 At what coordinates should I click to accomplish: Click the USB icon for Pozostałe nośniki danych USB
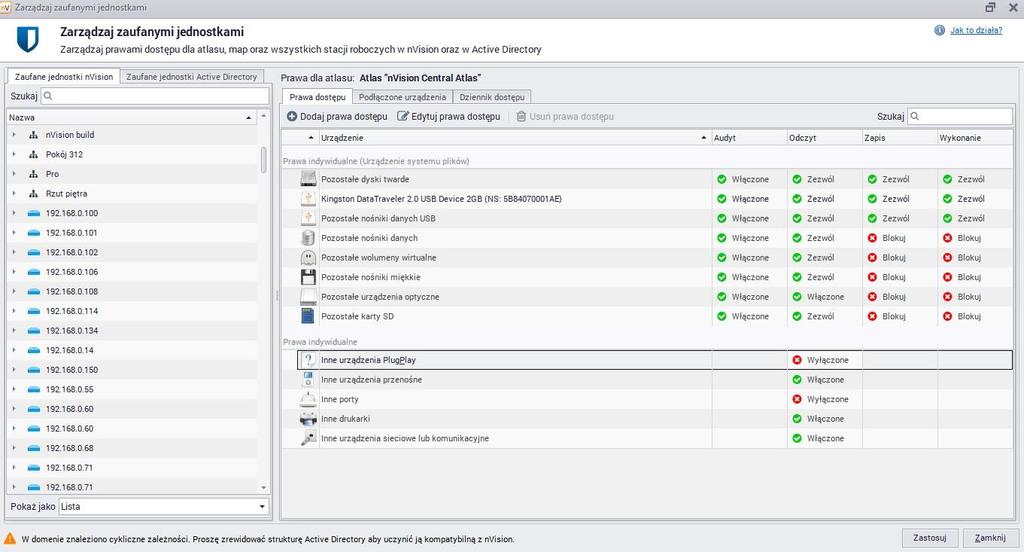pyautogui.click(x=308, y=218)
